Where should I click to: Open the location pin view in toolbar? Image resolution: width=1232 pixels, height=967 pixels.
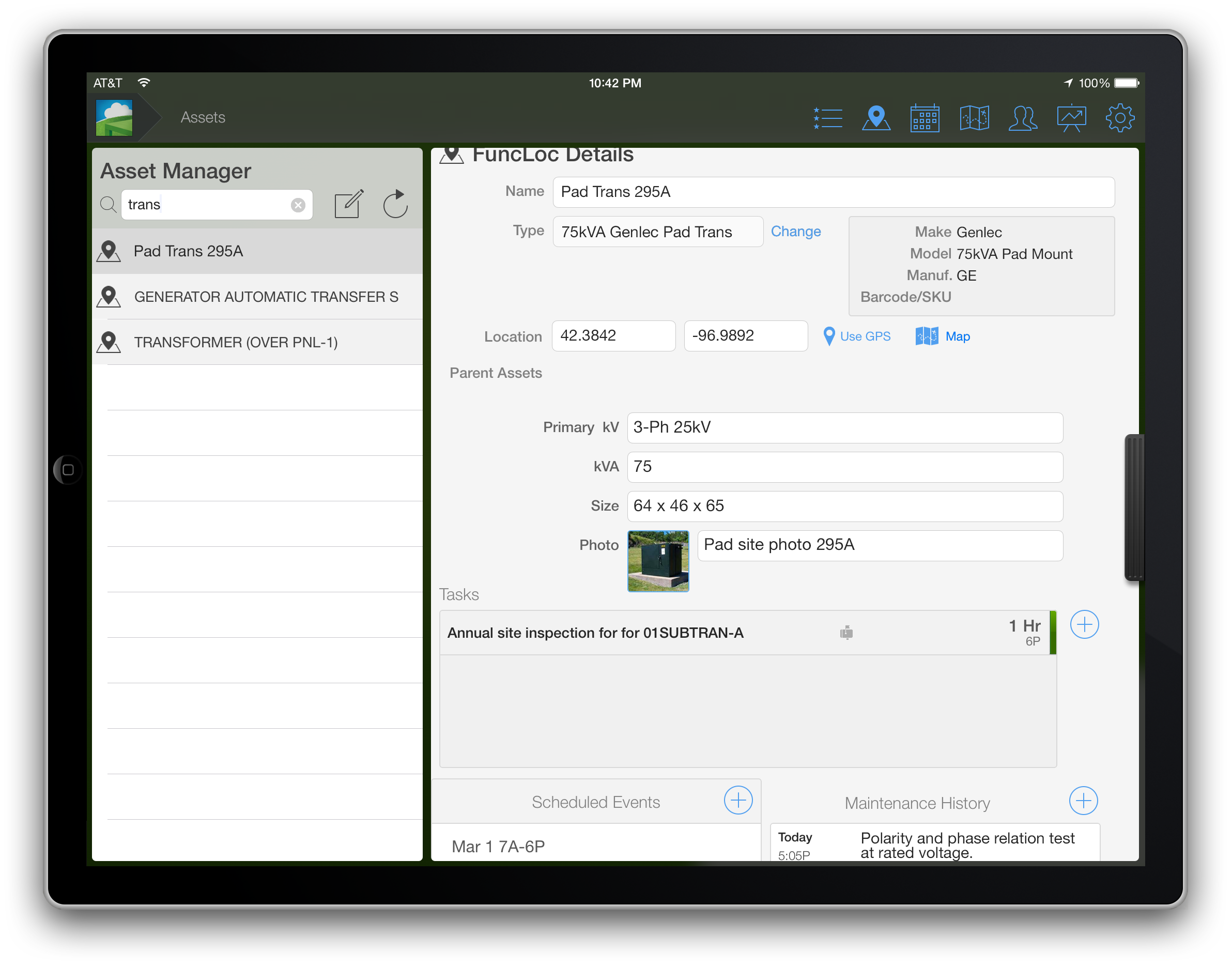point(876,118)
